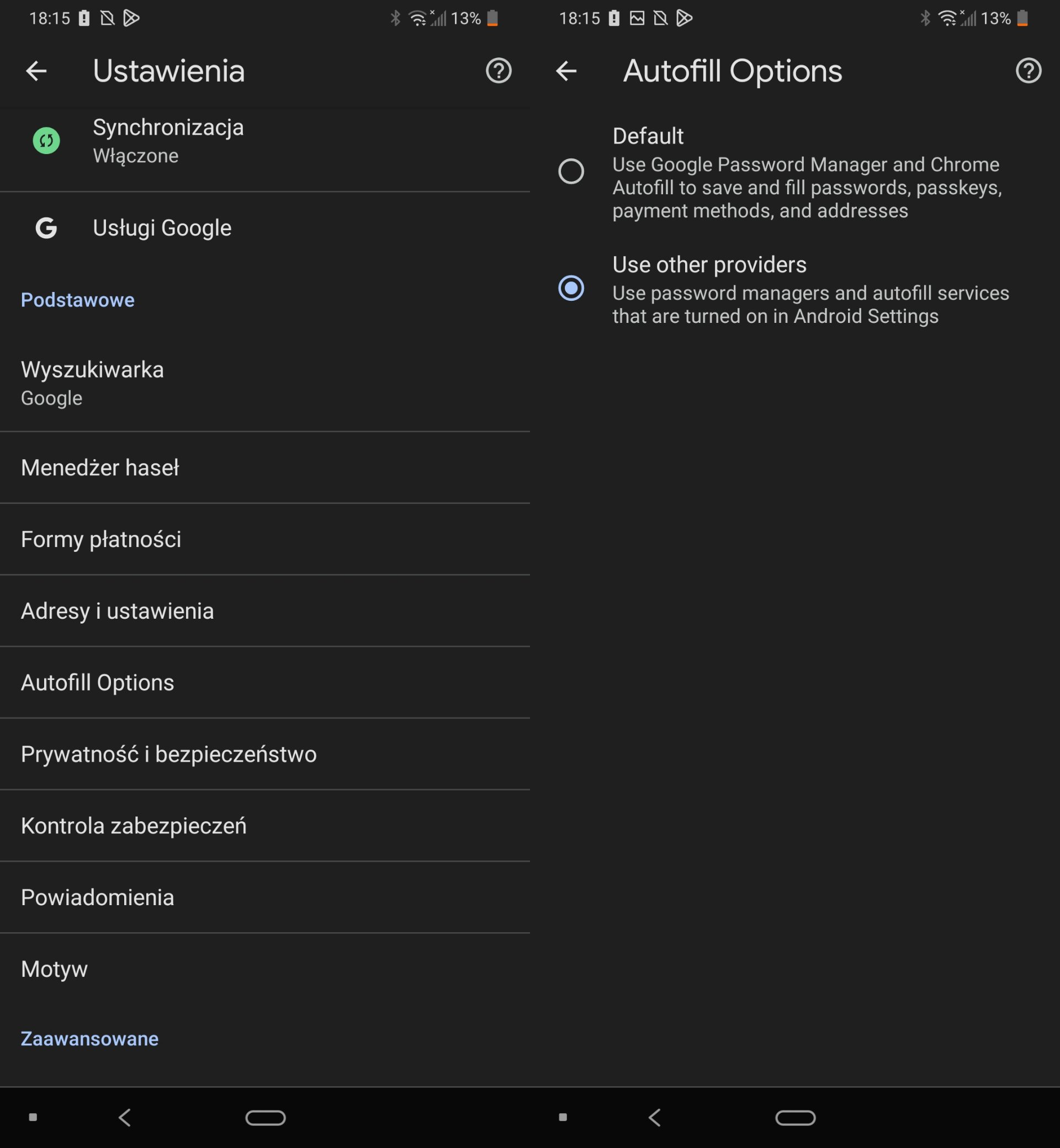Tap the Google G logo icon

click(46, 228)
